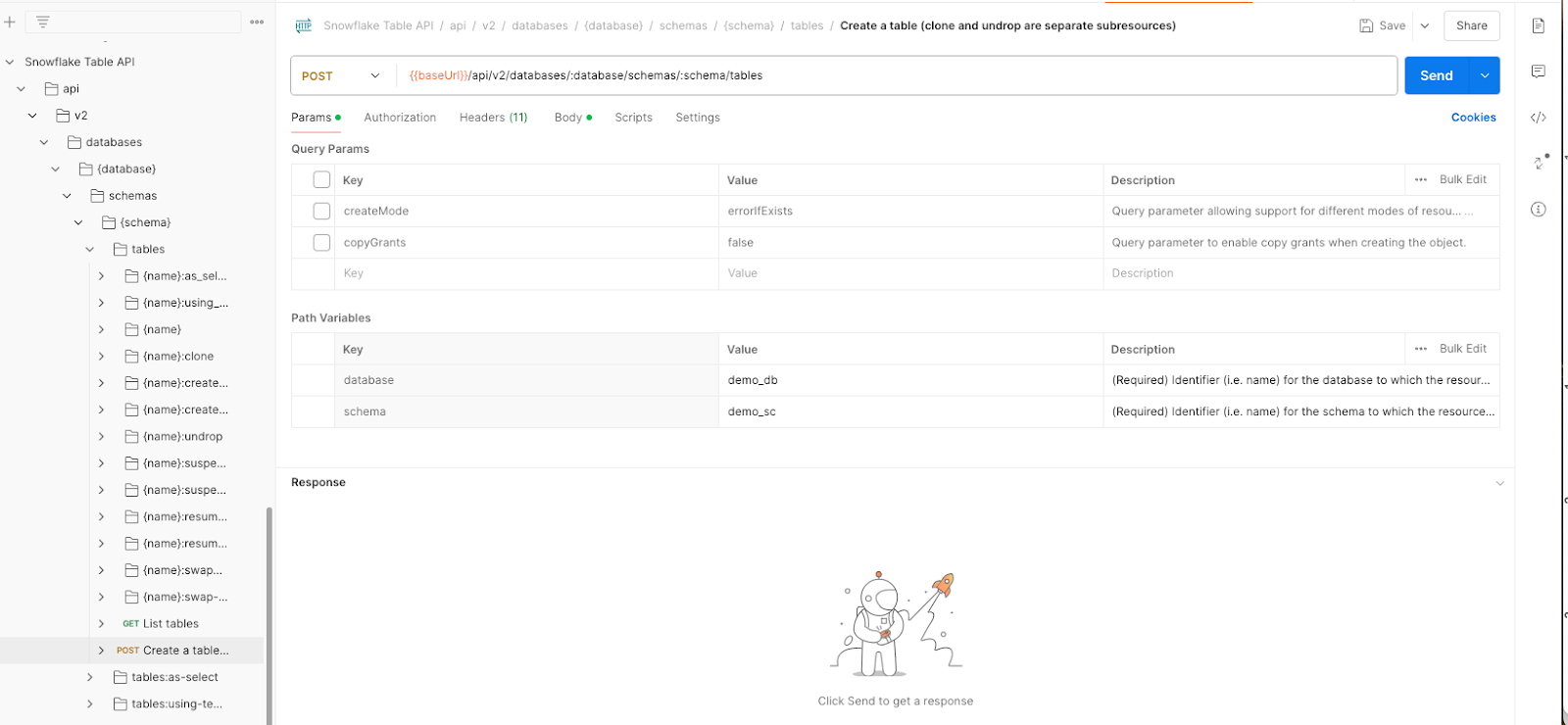Click the sidebar vertical scrollbar
1568x725 pixels.
pyautogui.click(x=269, y=607)
